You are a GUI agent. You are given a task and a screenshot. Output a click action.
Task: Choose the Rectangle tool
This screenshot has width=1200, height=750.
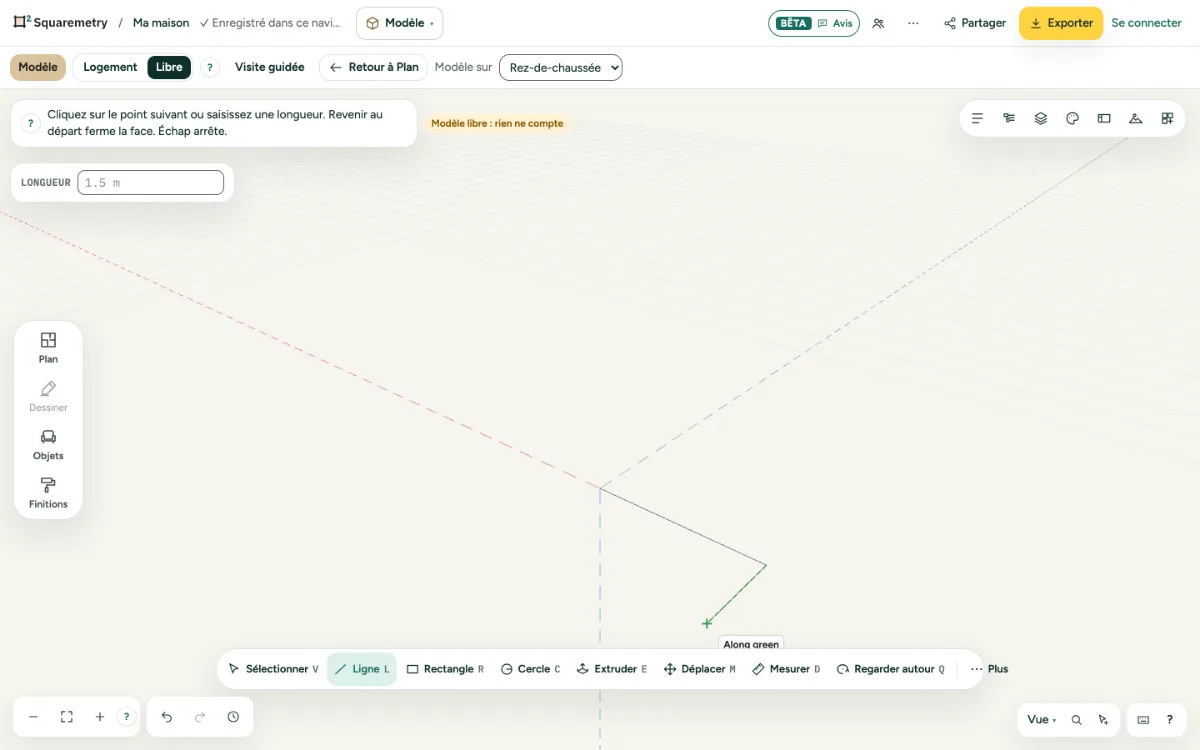tap(445, 669)
